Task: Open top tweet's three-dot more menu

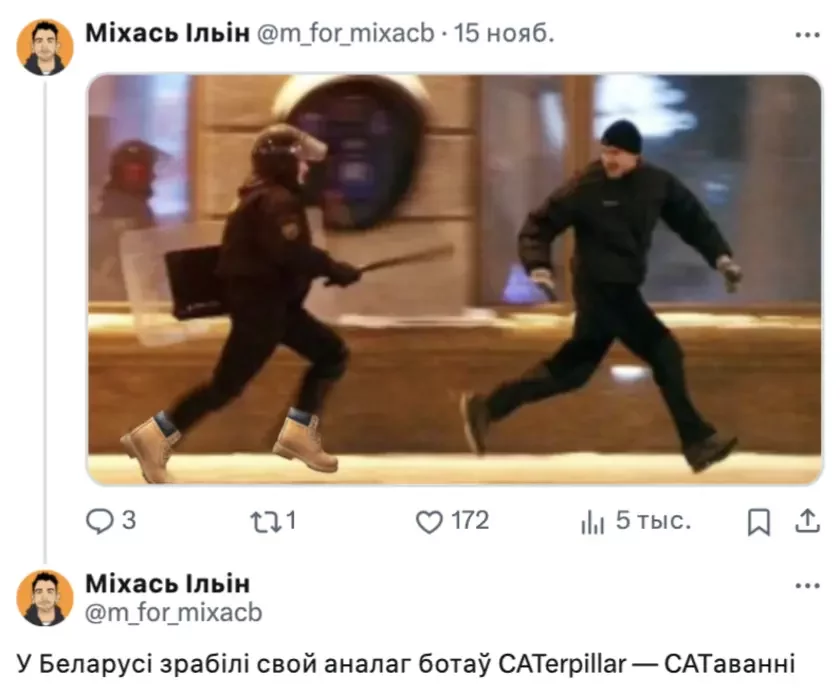Action: [807, 35]
